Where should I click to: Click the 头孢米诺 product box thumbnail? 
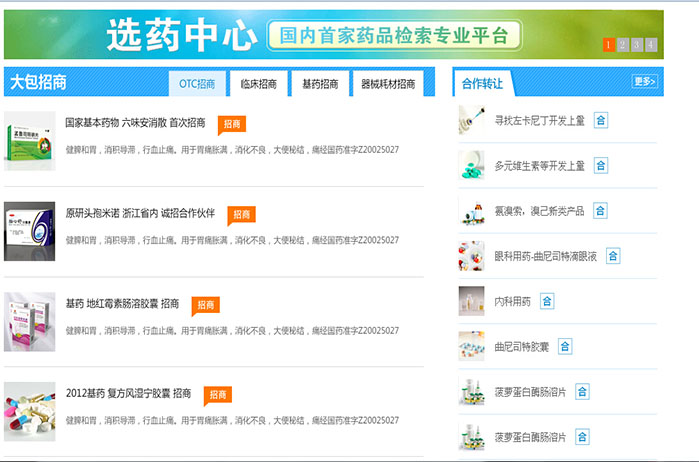coord(29,231)
